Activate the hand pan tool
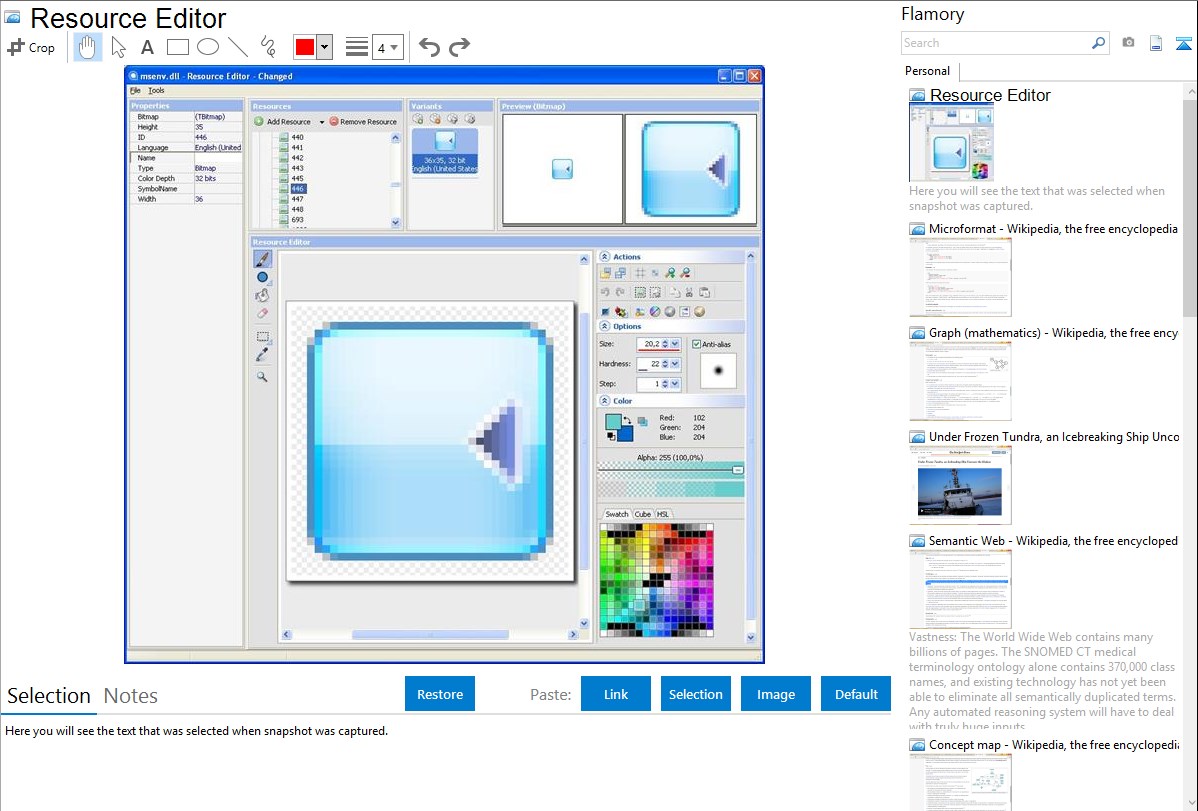 tap(88, 47)
